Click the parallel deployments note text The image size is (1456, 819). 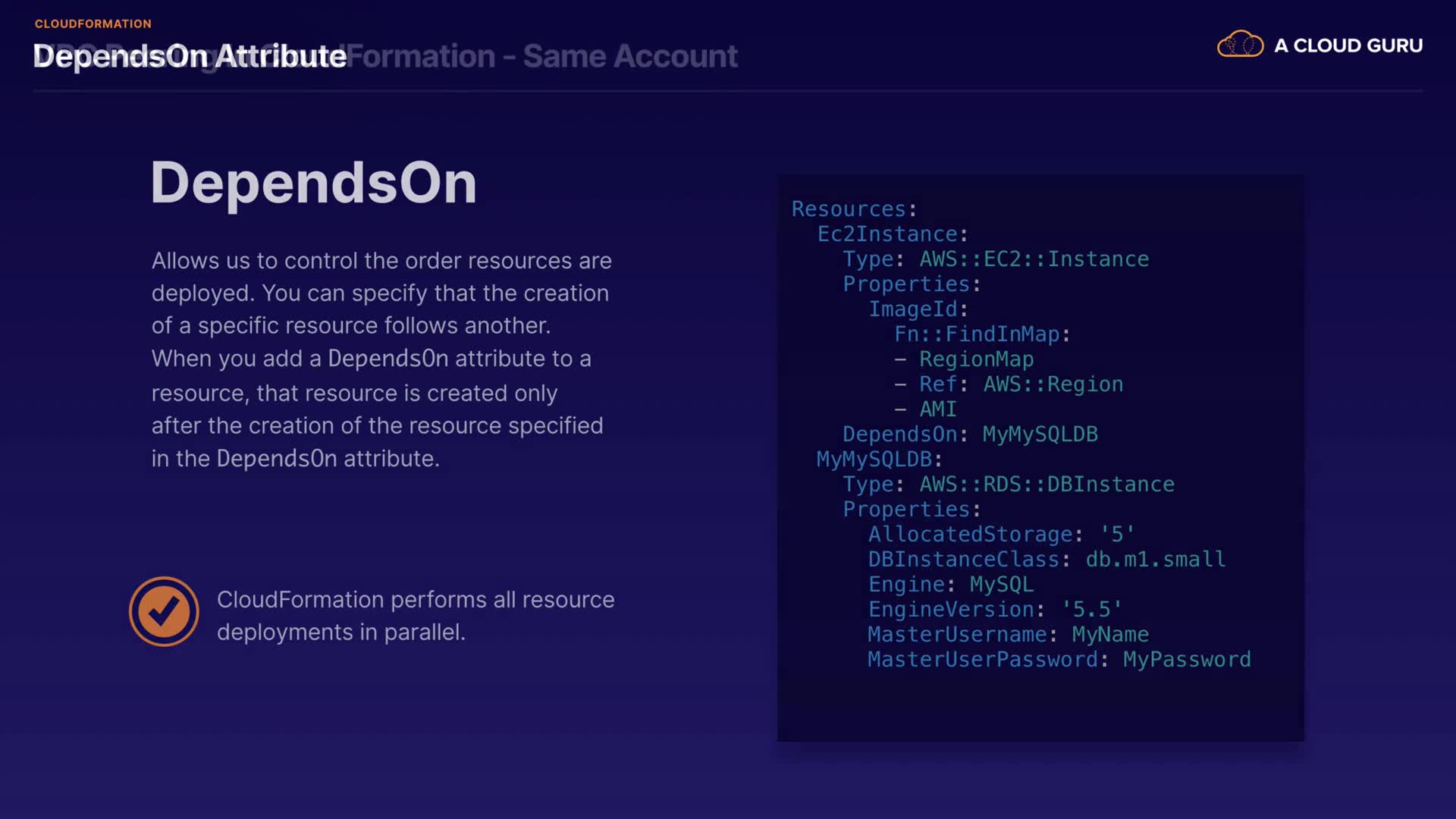pyautogui.click(x=415, y=615)
